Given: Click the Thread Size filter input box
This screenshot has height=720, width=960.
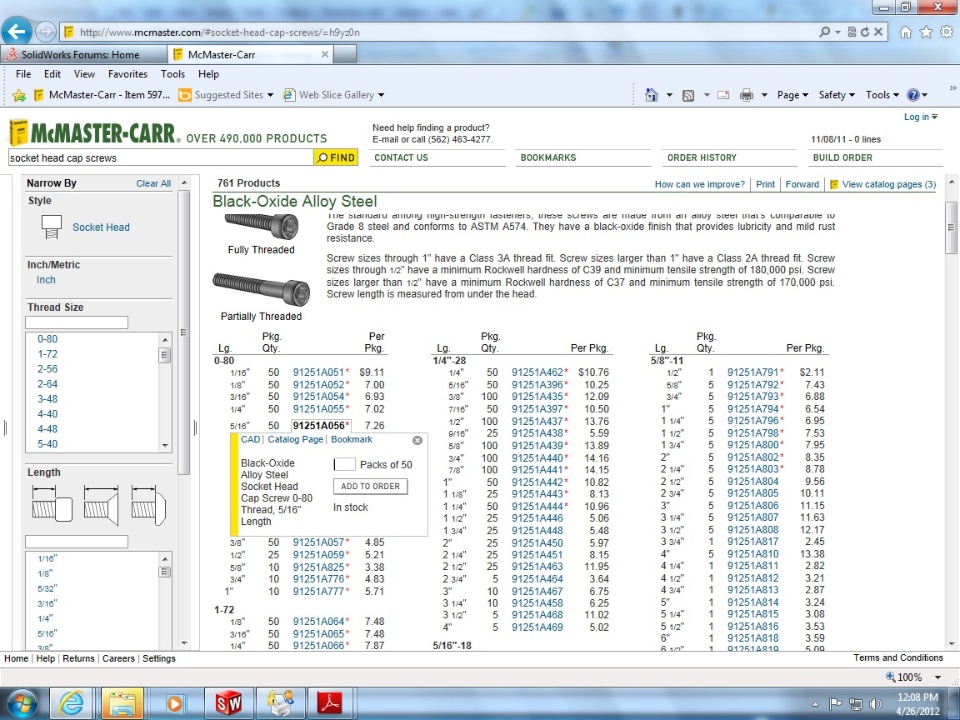Looking at the screenshot, I should click(77, 323).
